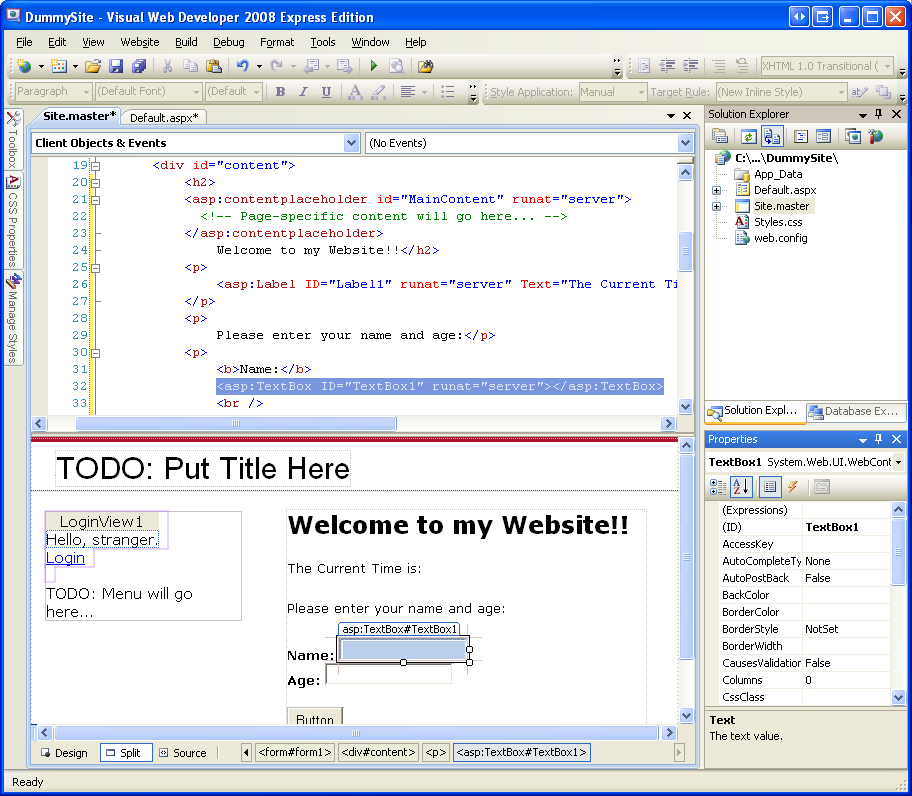
Task: Show Events lightning icon in Properties
Action: pyautogui.click(x=792, y=487)
